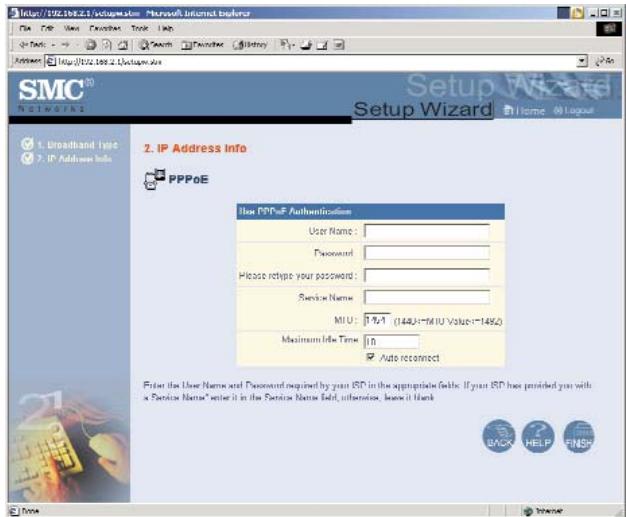Click the checkmark icon for Broadband Type step
Screen dimensions: 626x517
click(x=27, y=144)
